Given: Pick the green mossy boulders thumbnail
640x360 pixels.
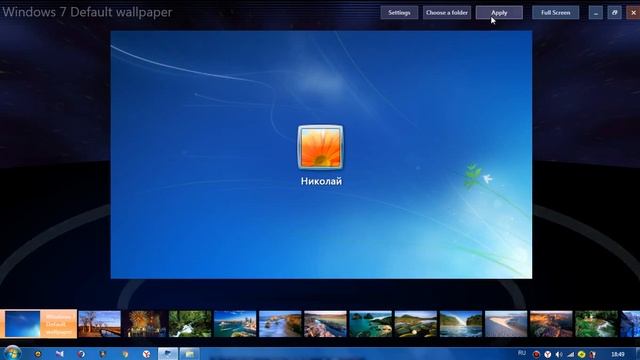Looking at the screenshot, I should (x=416, y=324).
